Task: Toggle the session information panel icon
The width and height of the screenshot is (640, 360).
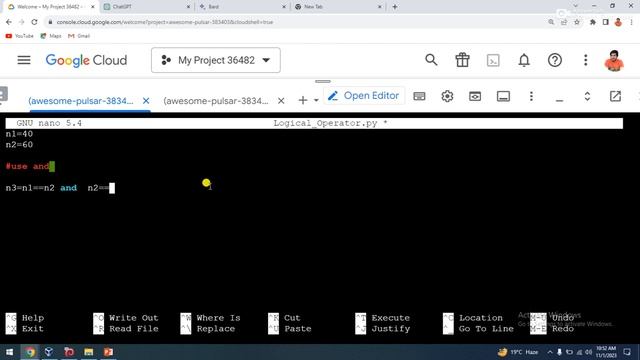Action: coord(503,96)
